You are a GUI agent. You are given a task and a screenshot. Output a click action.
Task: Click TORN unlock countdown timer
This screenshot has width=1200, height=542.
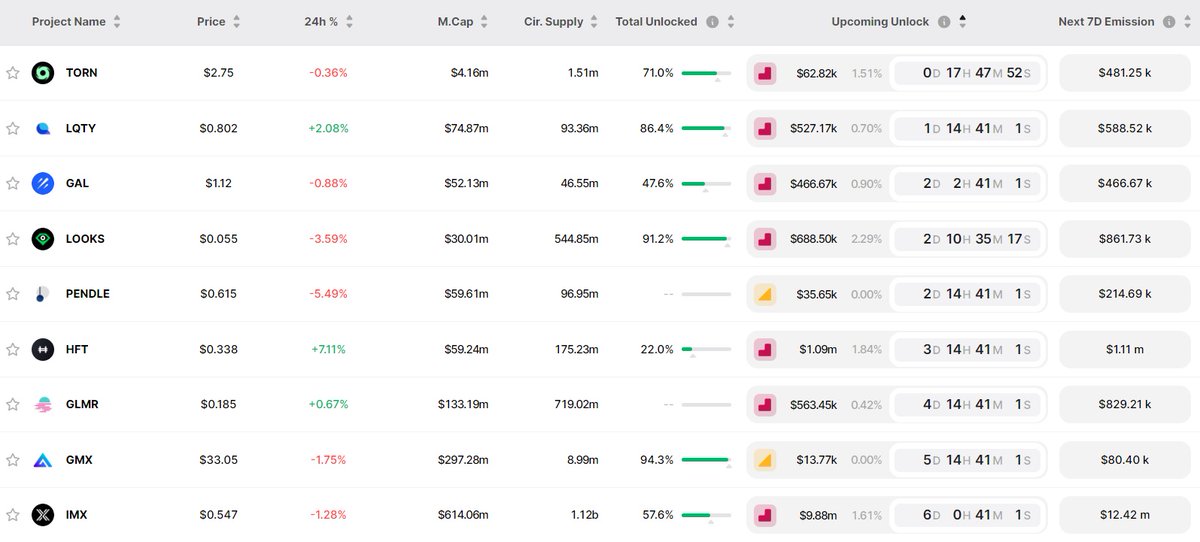[x=968, y=73]
